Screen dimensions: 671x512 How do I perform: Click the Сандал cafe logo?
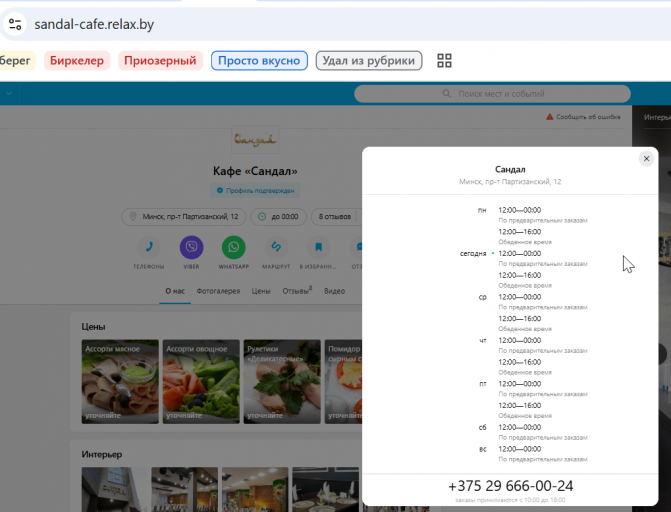click(255, 139)
